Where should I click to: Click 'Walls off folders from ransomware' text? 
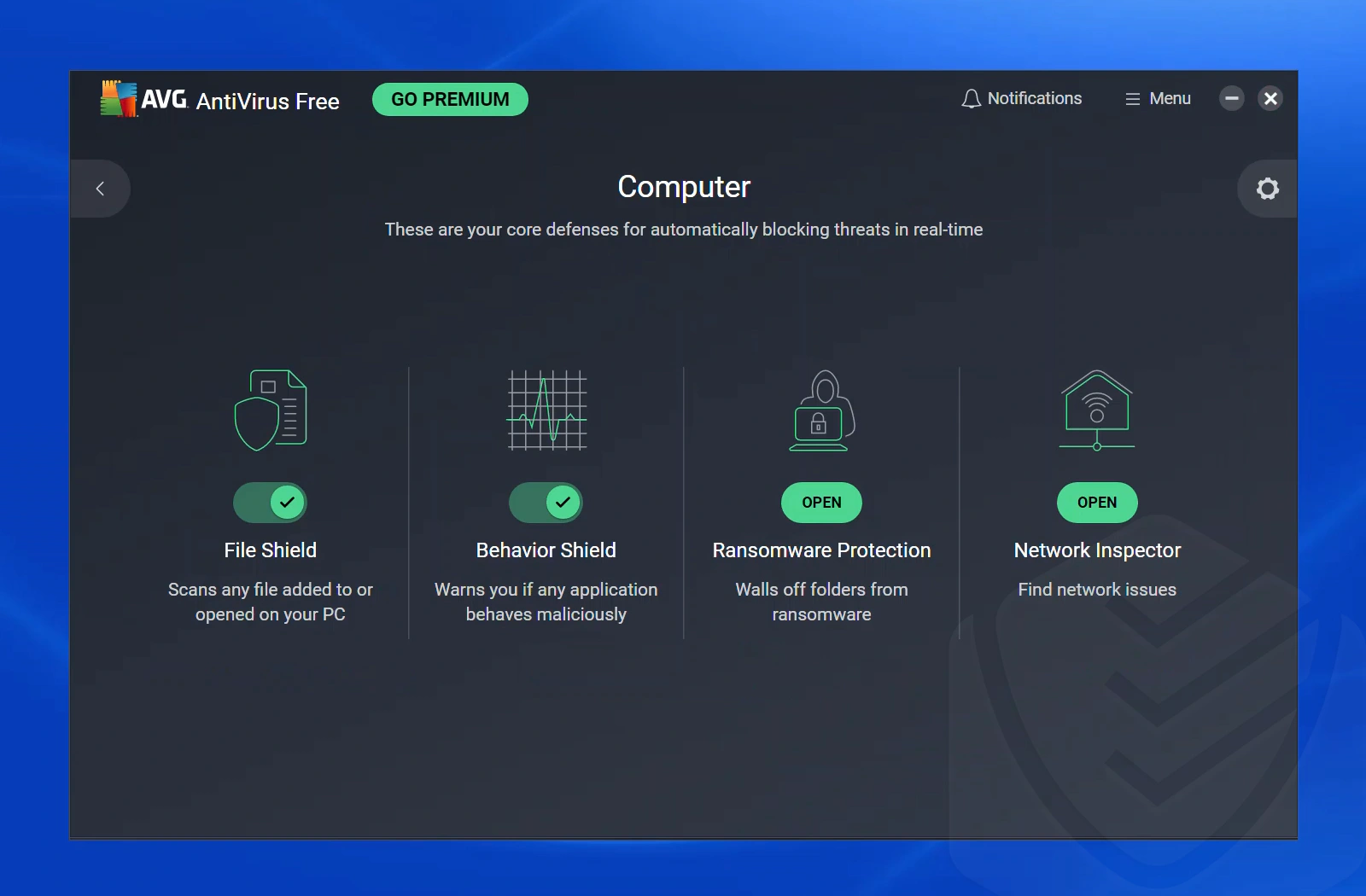821,602
